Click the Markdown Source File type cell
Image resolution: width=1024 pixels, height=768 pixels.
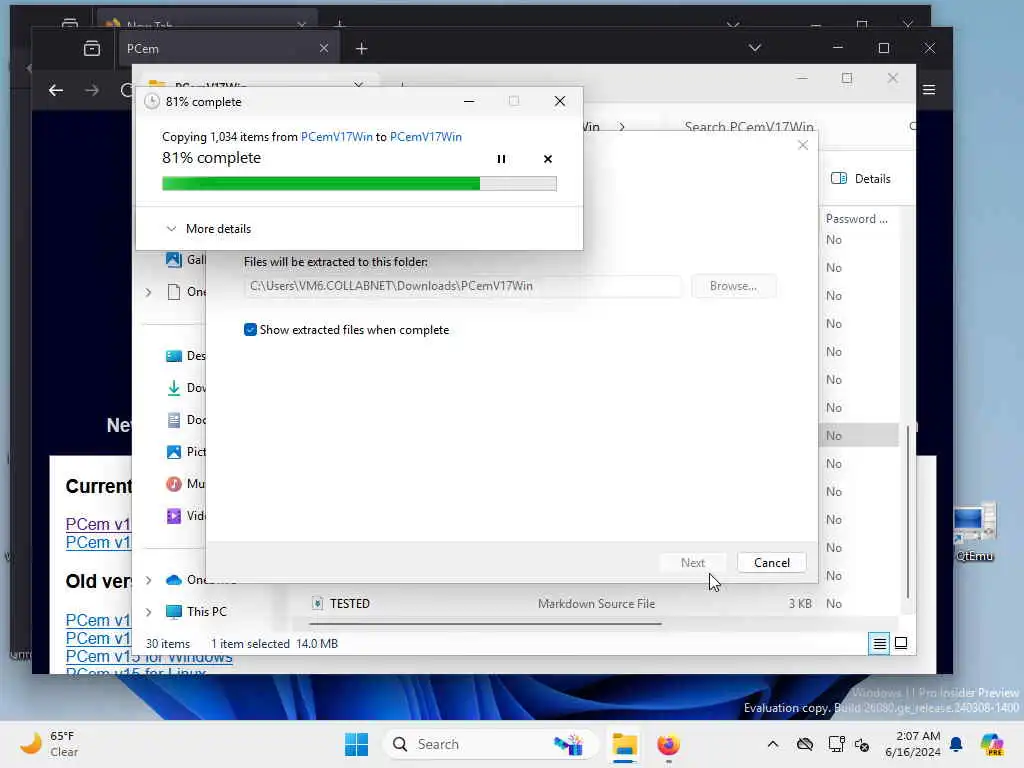tap(596, 603)
